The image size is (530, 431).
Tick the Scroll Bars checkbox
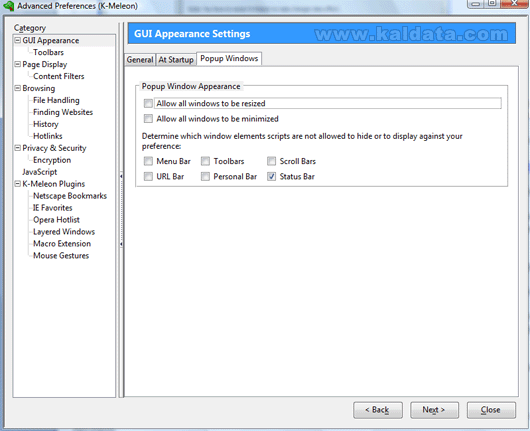[x=271, y=161]
